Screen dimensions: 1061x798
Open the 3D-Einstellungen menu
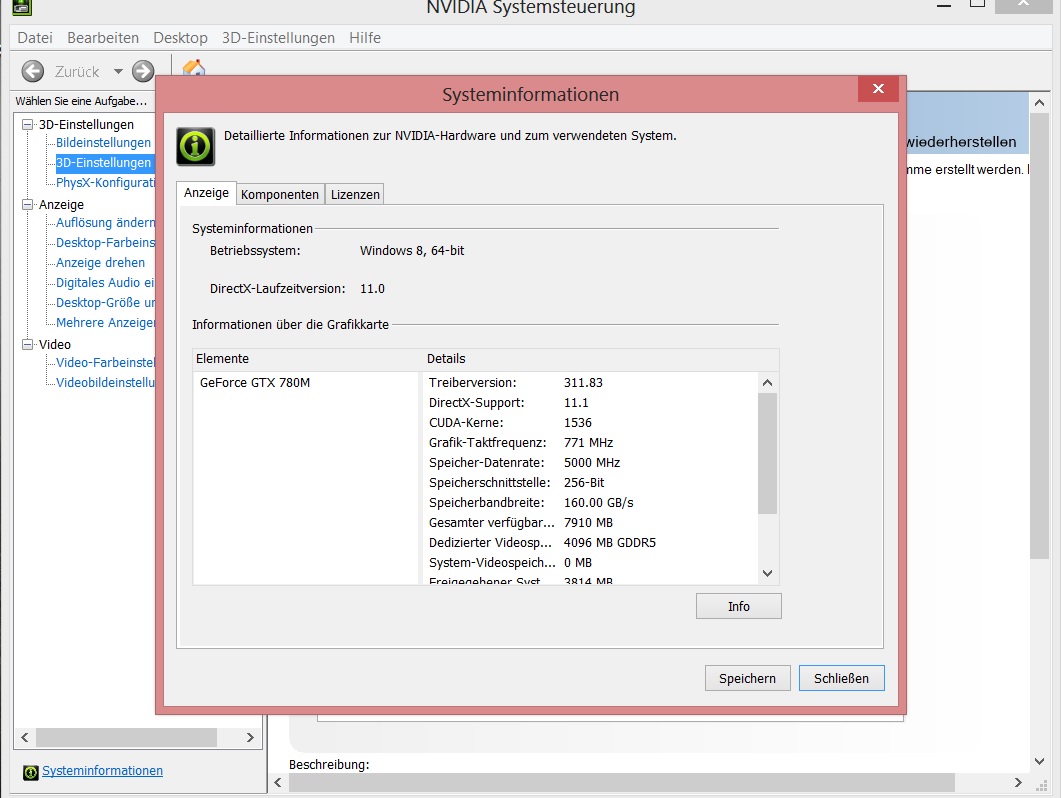click(278, 38)
